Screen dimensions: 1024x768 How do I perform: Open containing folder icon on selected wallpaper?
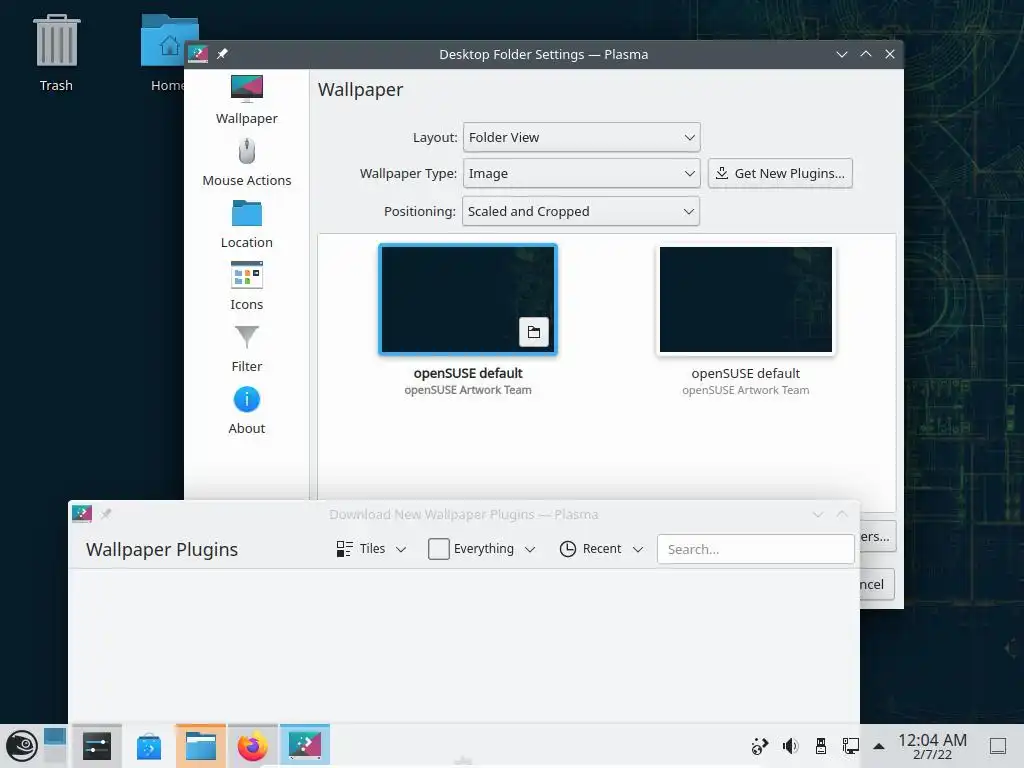coord(534,332)
